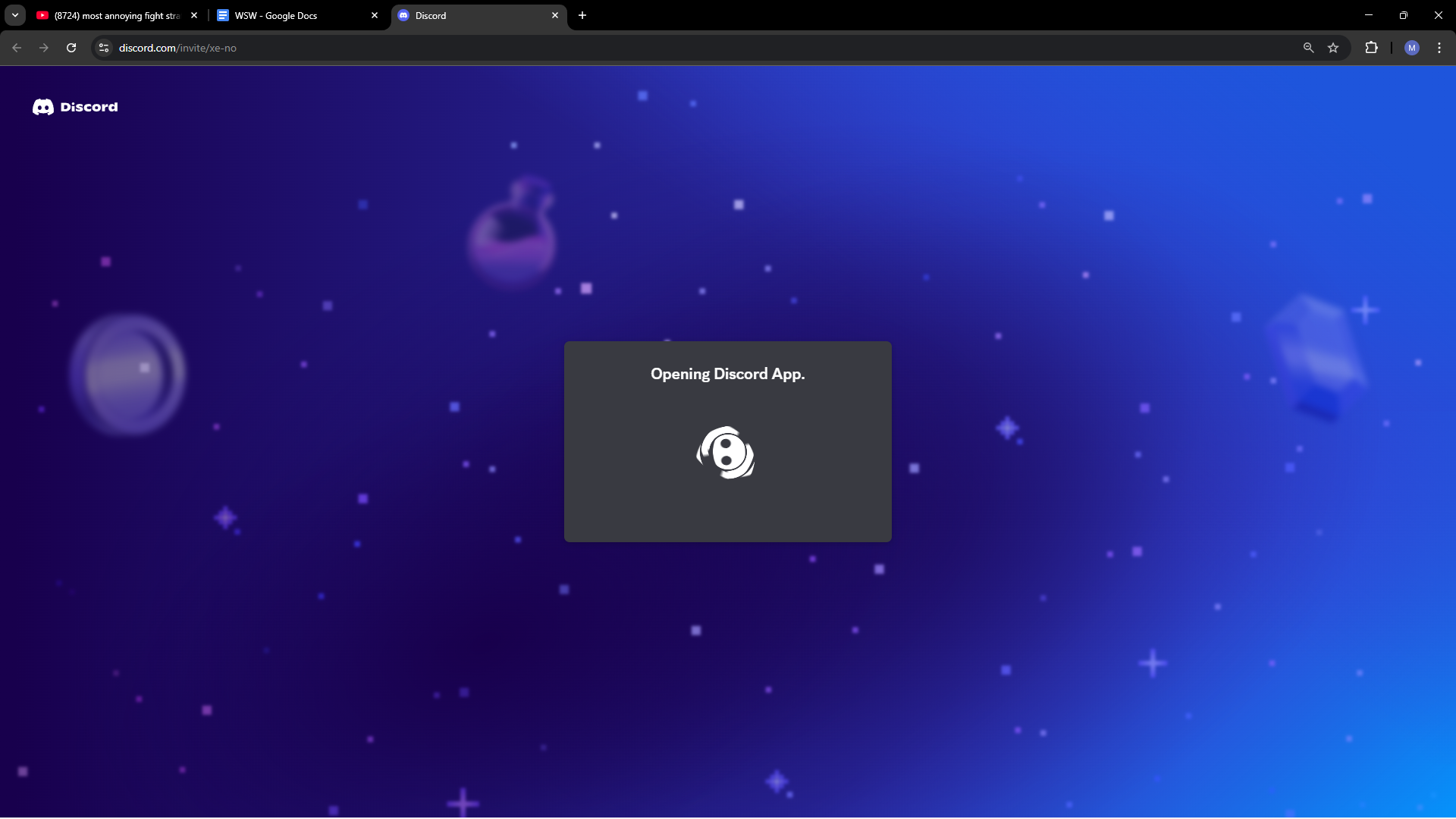Open the zoom magnifier control

1308,48
